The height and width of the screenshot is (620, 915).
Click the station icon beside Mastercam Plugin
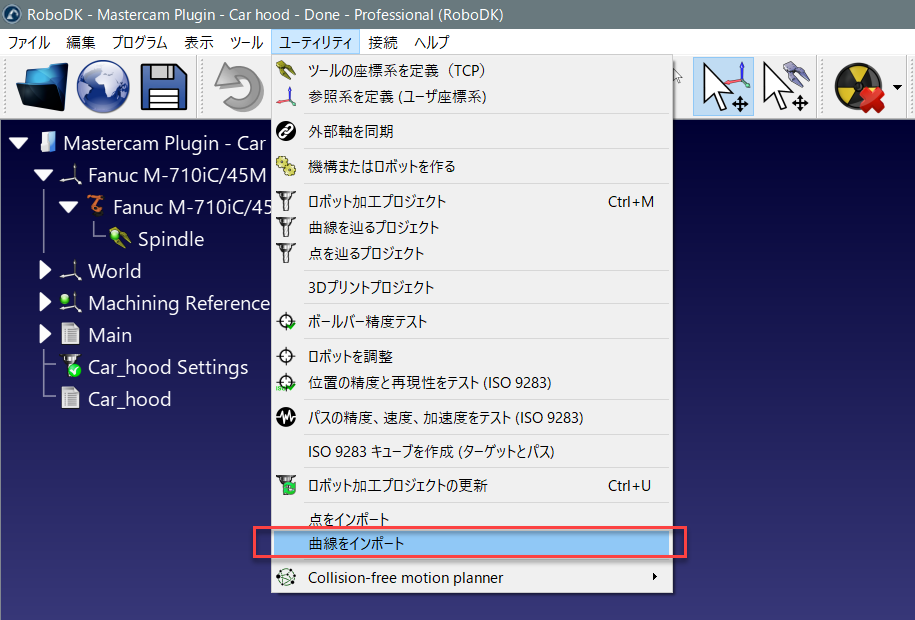48,142
